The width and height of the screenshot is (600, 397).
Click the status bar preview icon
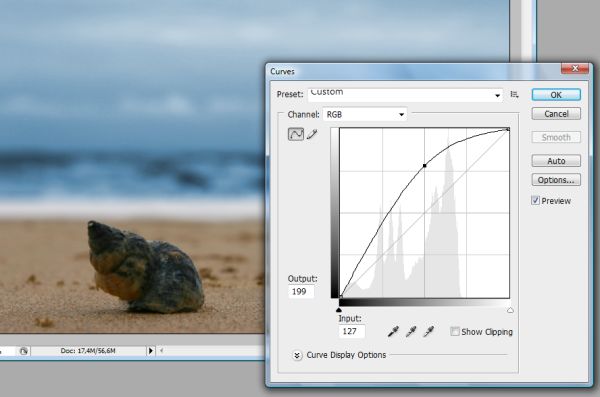[24, 351]
